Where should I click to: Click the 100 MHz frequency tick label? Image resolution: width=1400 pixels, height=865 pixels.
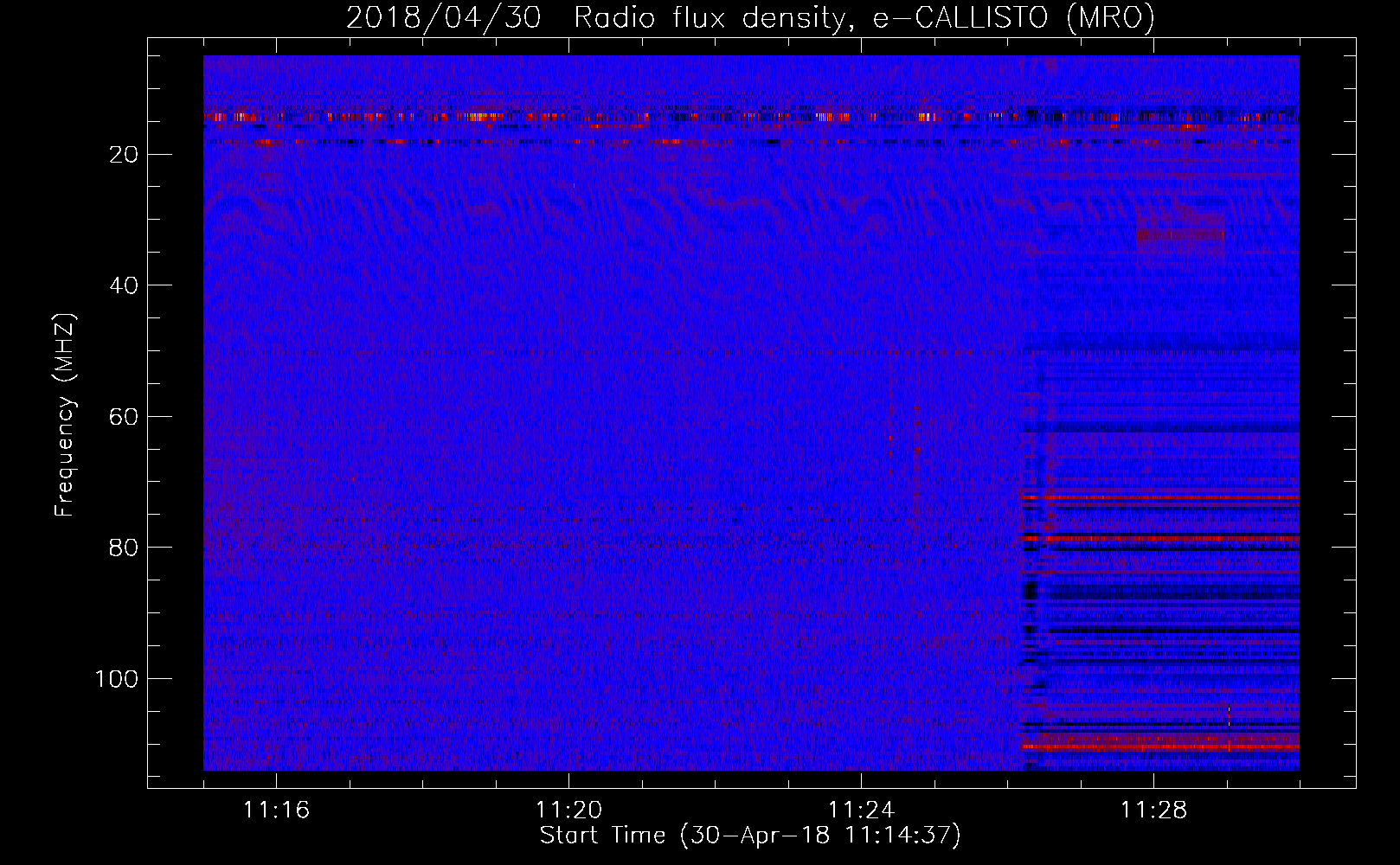(x=117, y=679)
